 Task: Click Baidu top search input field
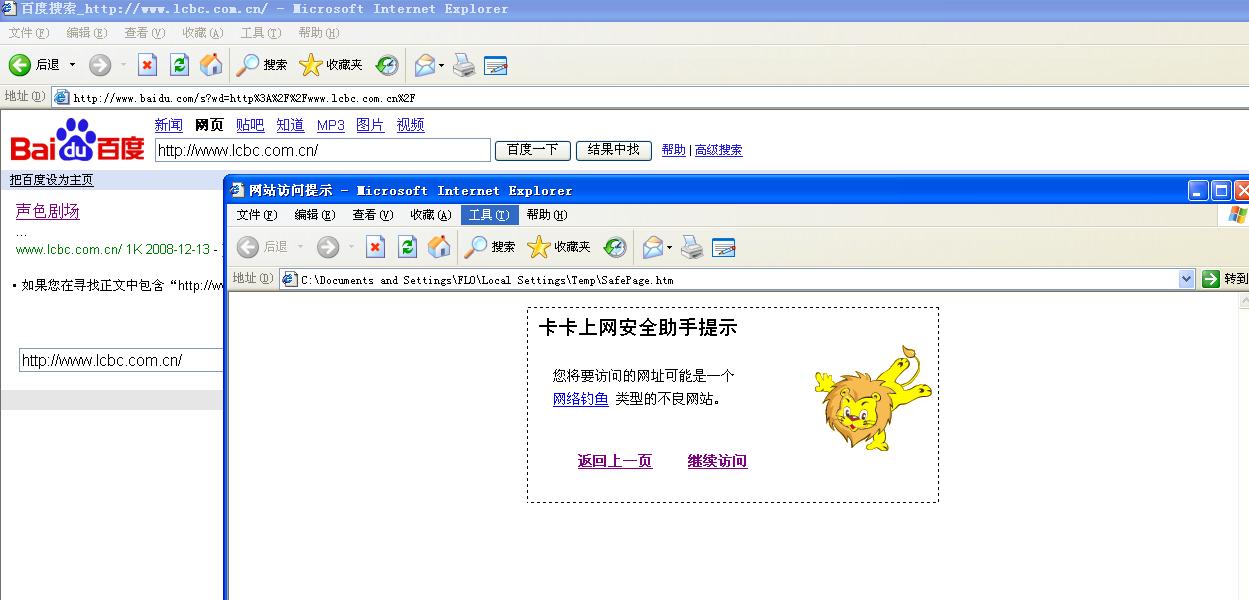click(x=323, y=151)
